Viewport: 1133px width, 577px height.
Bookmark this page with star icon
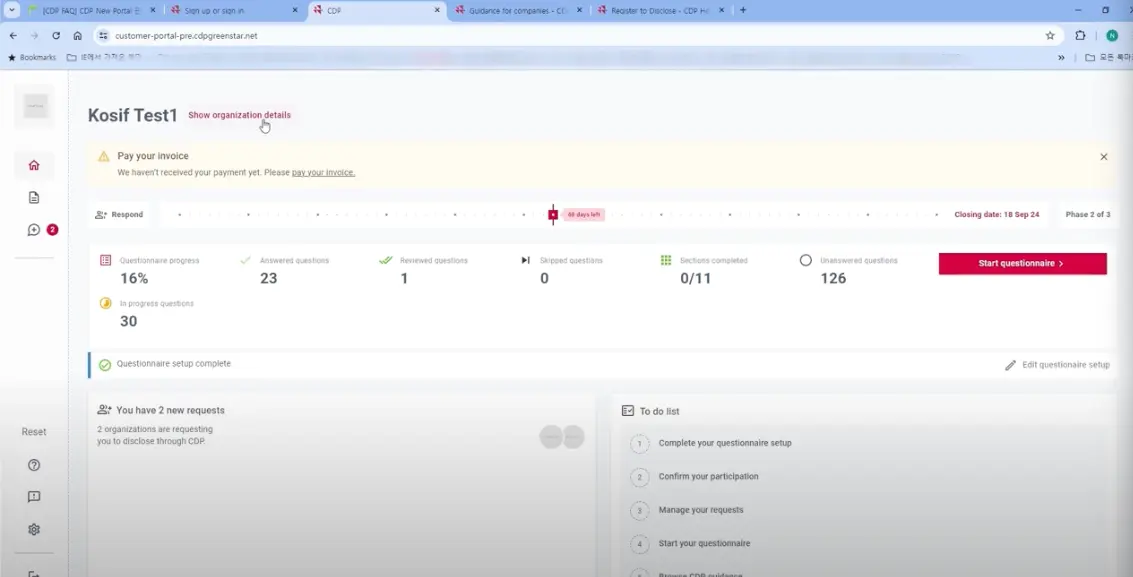1050,35
